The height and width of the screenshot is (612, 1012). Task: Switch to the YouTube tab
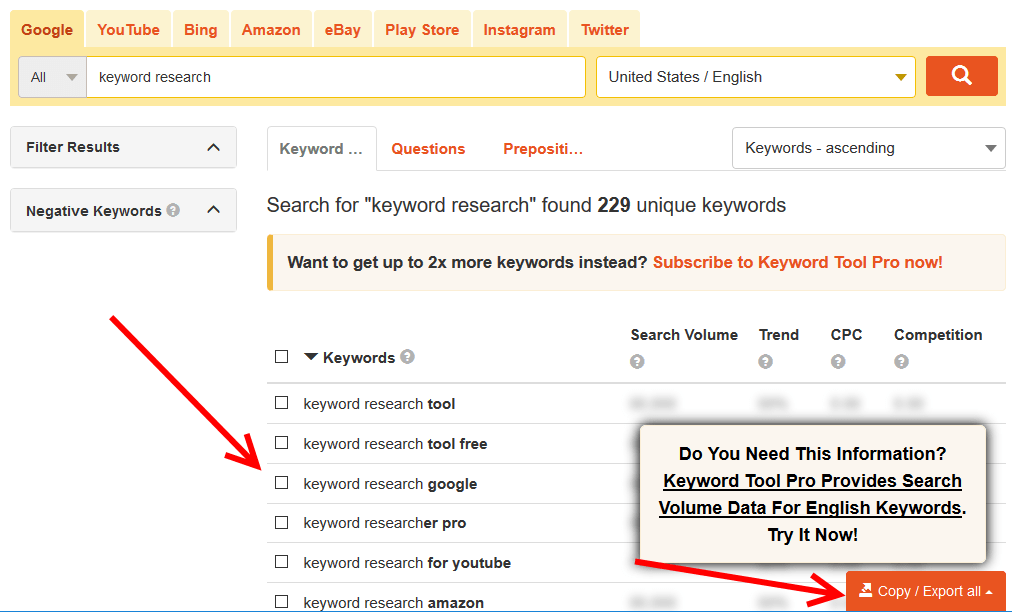tap(128, 30)
